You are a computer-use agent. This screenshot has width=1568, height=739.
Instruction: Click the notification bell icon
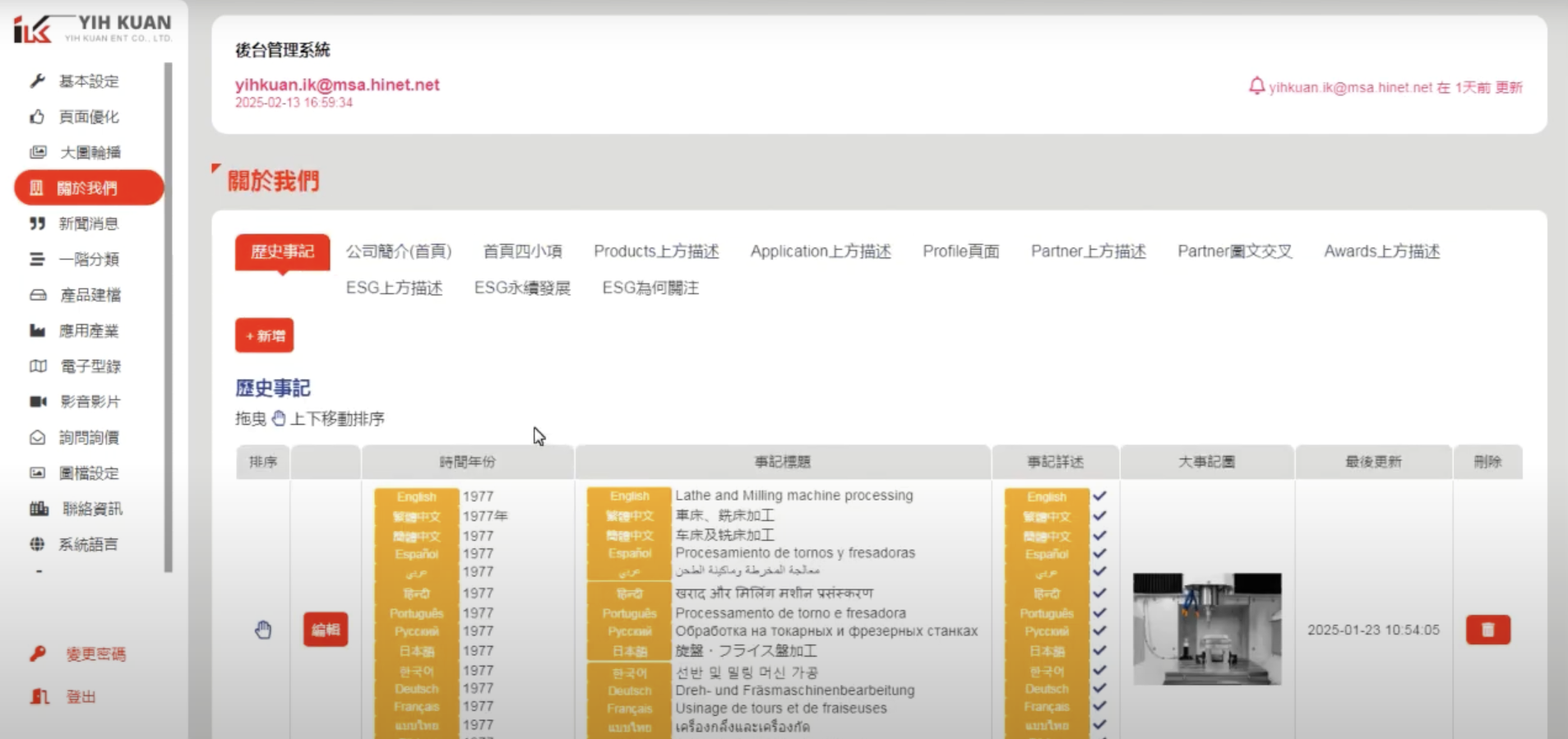click(1256, 86)
